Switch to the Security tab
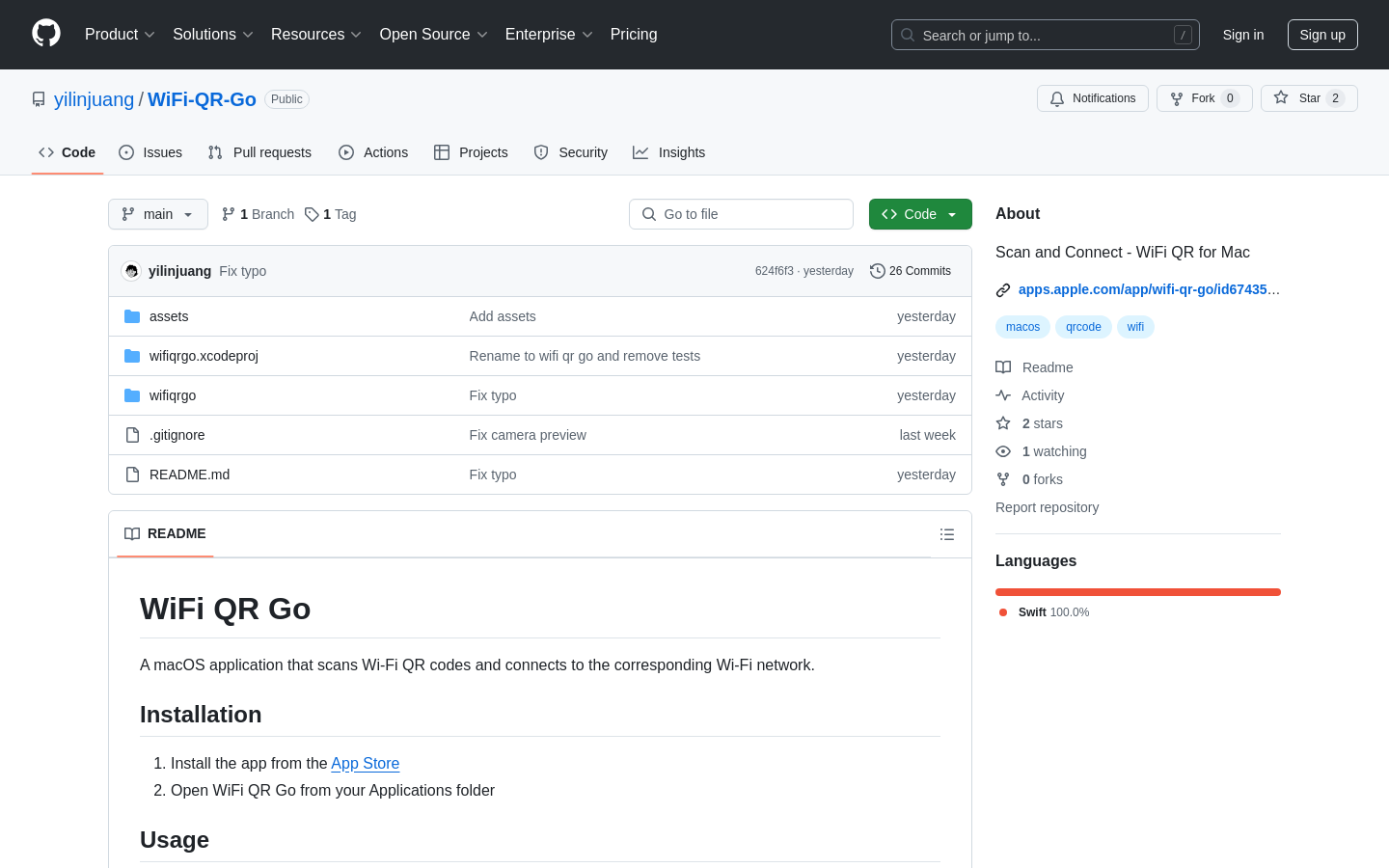1389x868 pixels. (571, 152)
